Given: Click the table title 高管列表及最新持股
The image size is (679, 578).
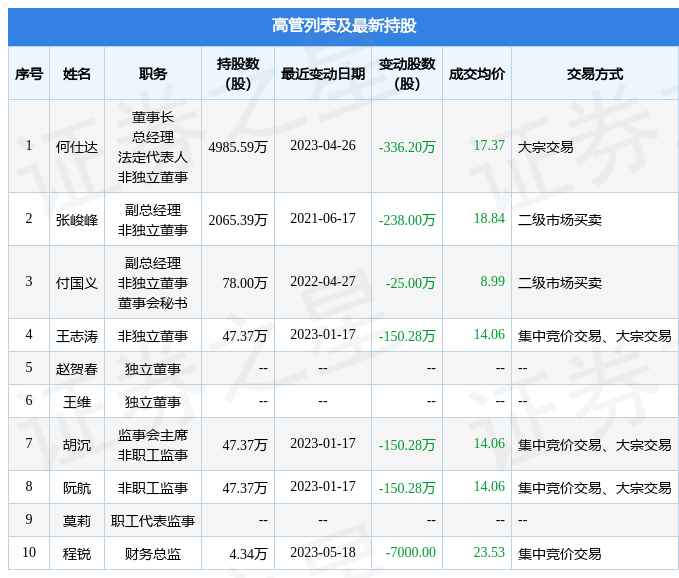Looking at the screenshot, I should tap(344, 26).
